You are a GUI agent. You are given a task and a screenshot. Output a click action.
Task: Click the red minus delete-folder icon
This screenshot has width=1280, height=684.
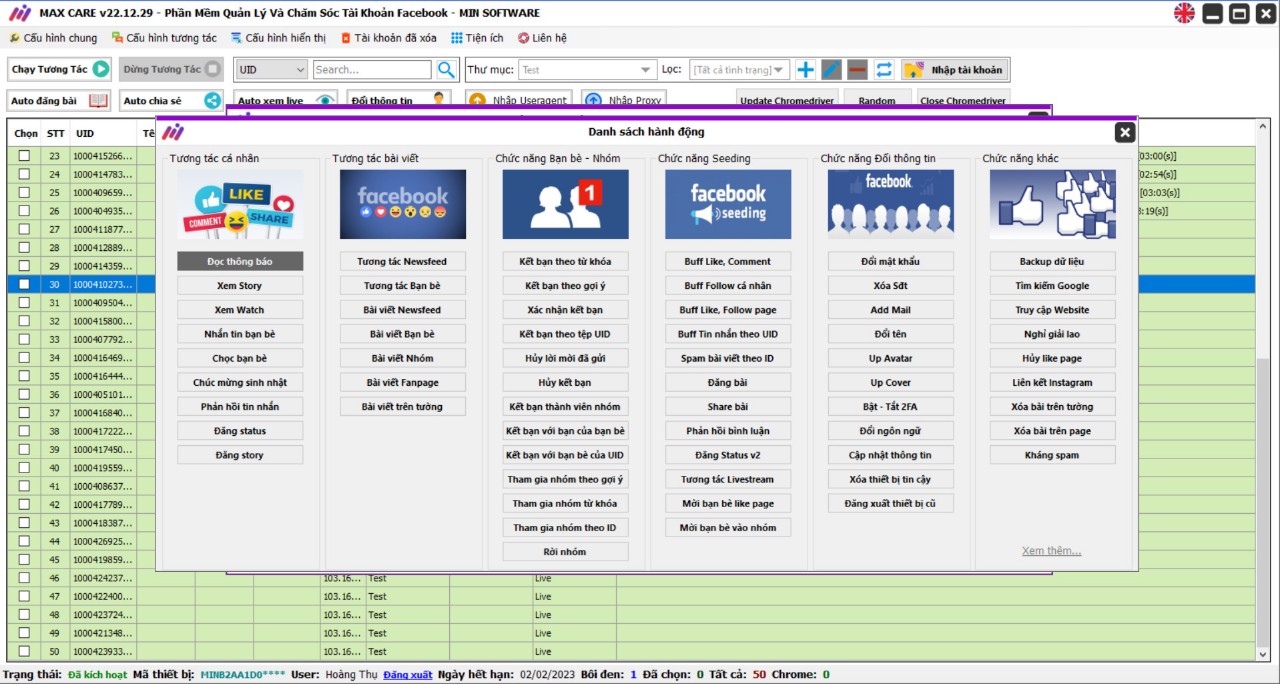pos(857,70)
